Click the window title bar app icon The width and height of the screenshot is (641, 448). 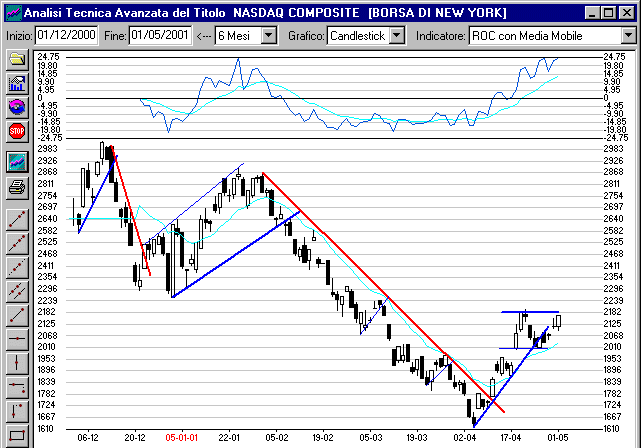[x=15, y=13]
